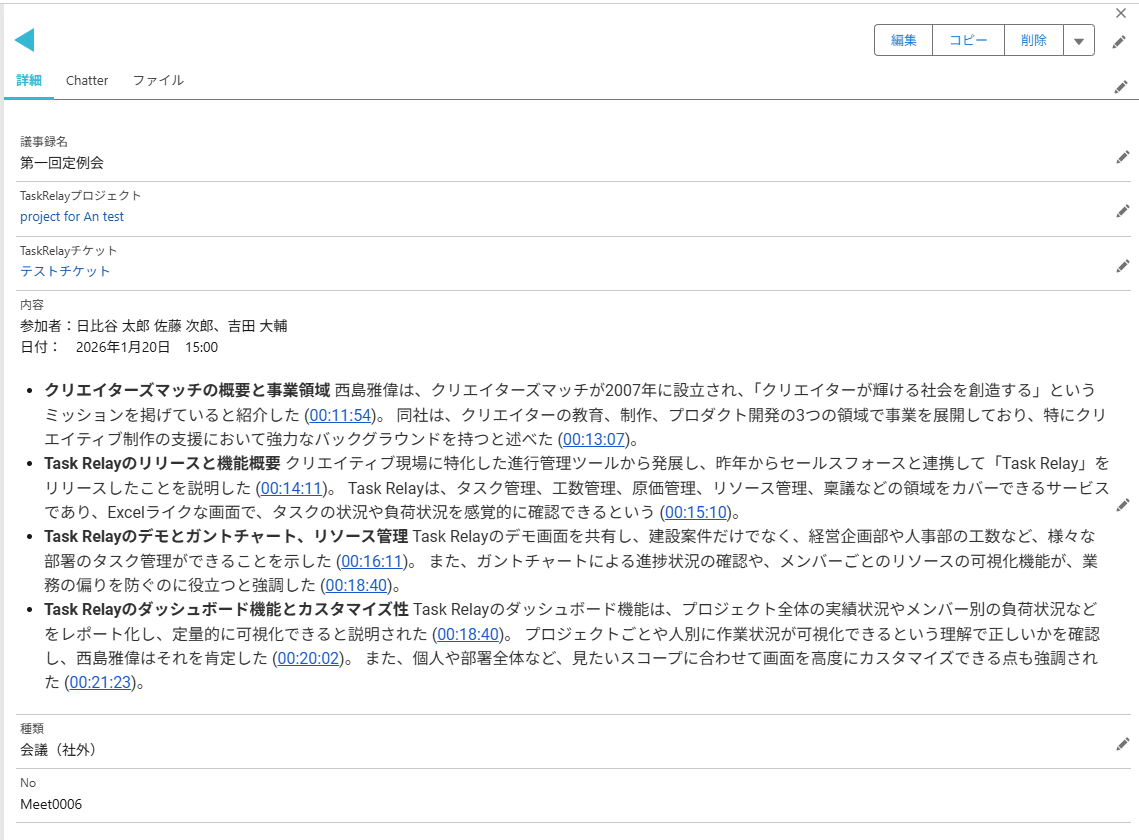1139x840 pixels.
Task: Jump to timestamp 00:16:11
Action: 372,561
